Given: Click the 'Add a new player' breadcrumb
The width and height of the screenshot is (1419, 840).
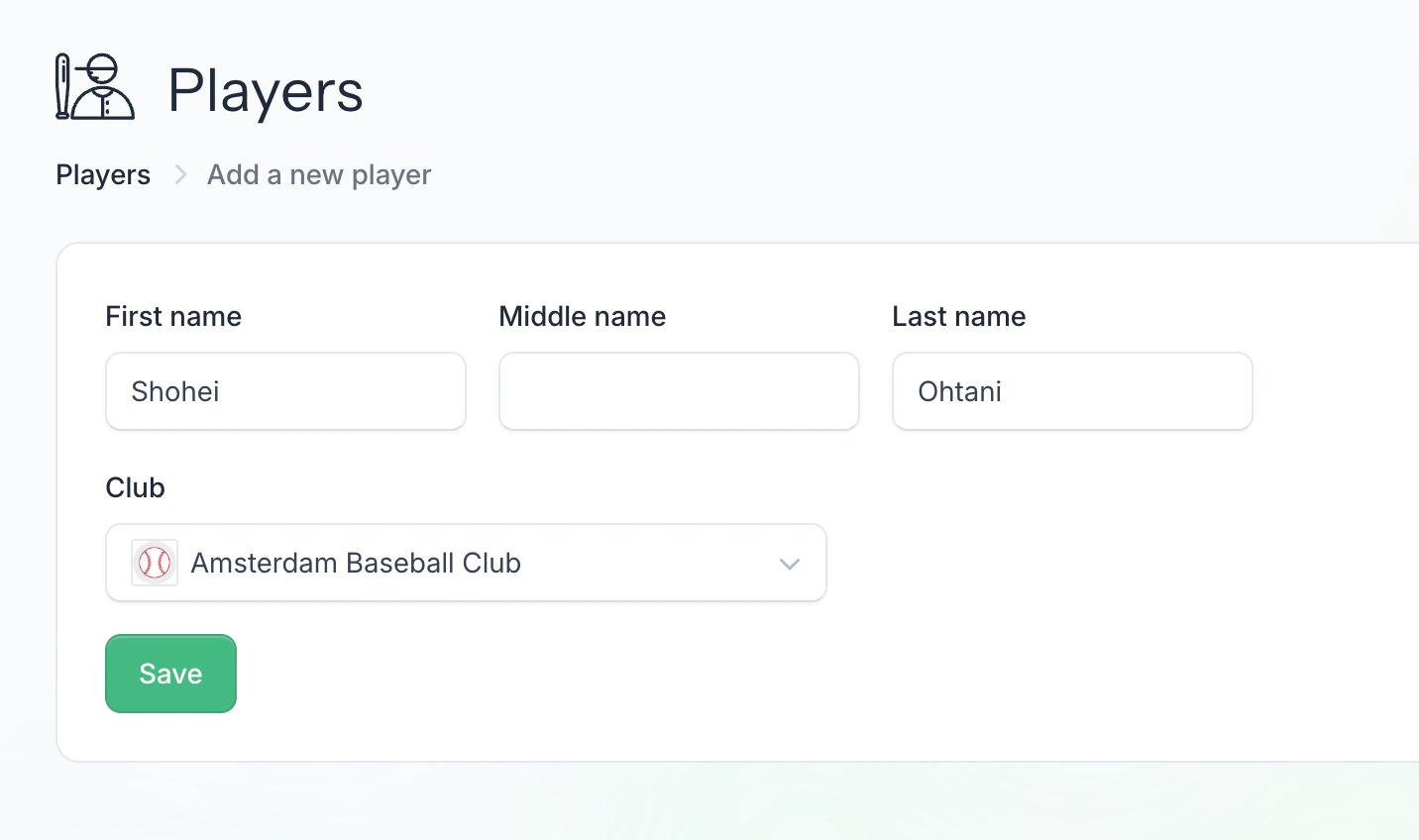Looking at the screenshot, I should click(319, 175).
